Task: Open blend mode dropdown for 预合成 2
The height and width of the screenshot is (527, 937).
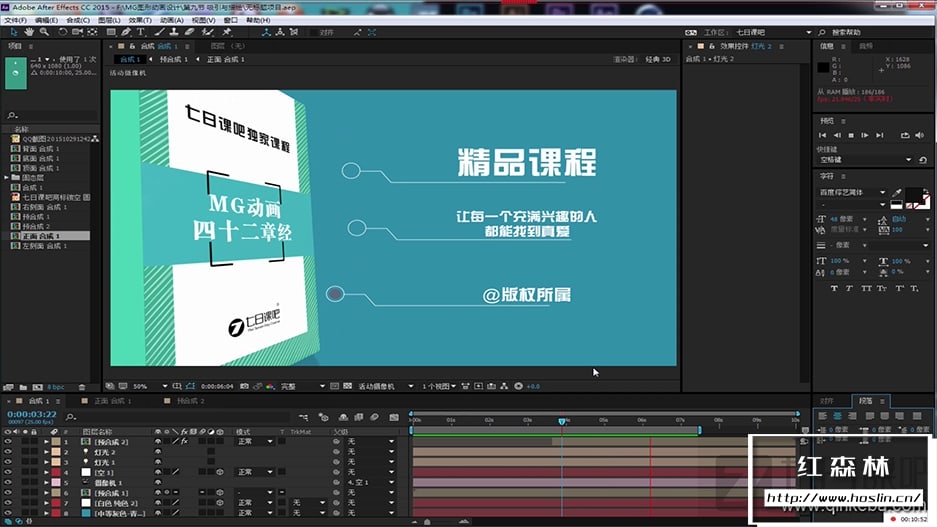Action: [255, 442]
